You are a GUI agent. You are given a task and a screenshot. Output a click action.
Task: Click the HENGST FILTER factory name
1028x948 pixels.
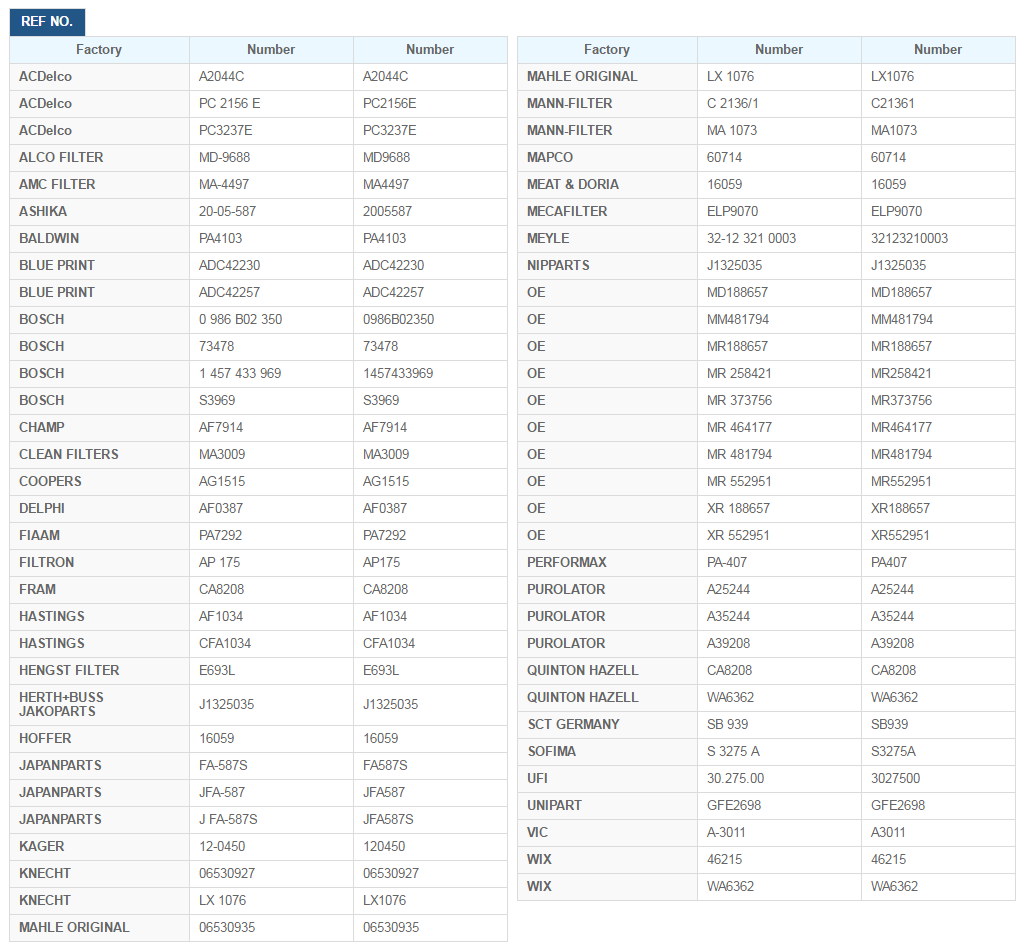tap(69, 670)
